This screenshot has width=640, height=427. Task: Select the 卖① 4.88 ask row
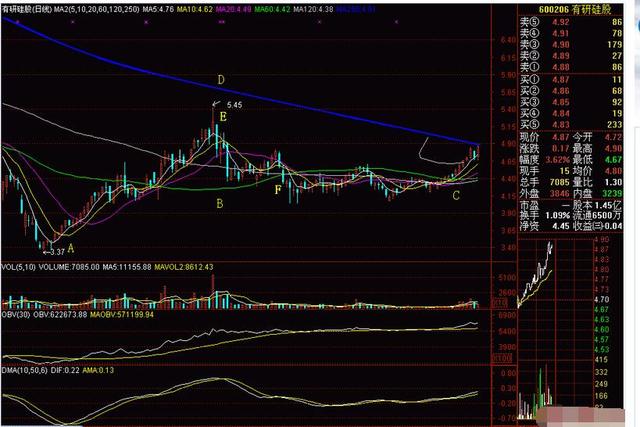coord(571,67)
